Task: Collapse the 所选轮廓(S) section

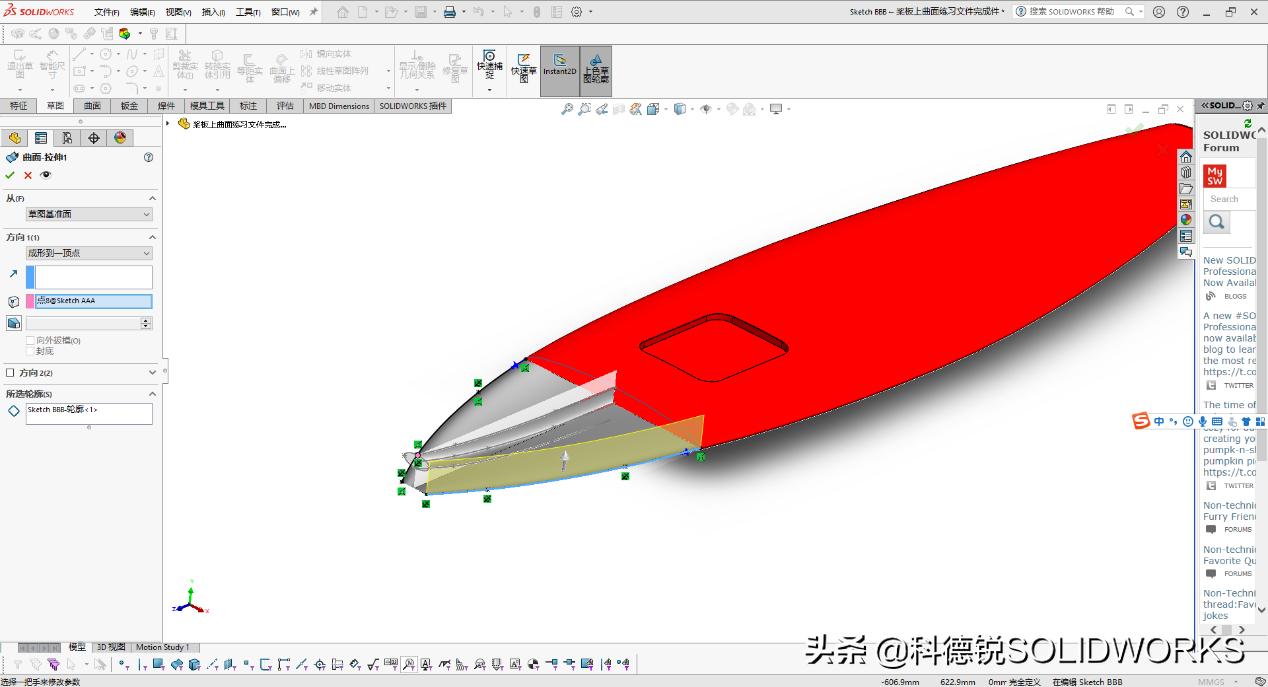Action: click(153, 394)
